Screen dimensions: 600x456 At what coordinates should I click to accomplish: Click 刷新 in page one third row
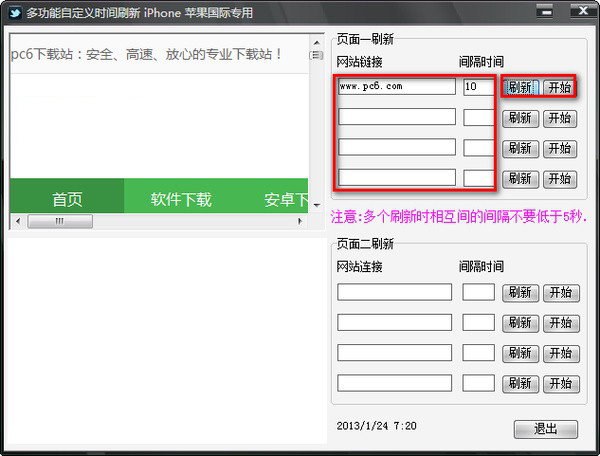(520, 149)
